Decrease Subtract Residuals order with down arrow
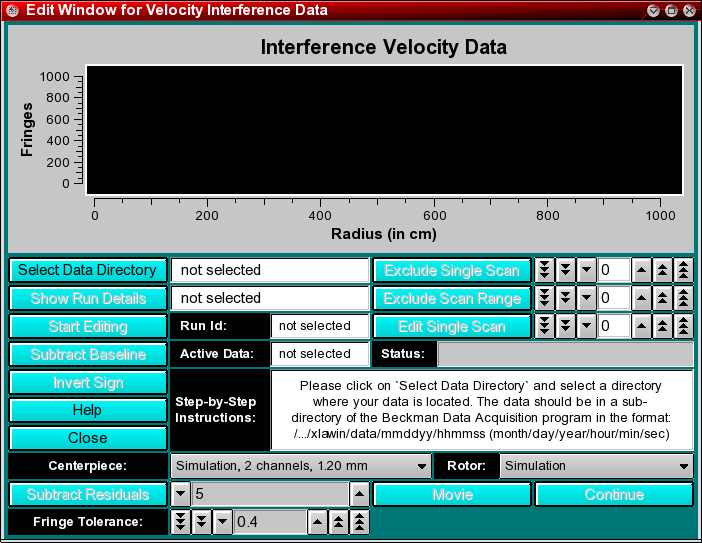702x543 pixels. pyautogui.click(x=180, y=494)
